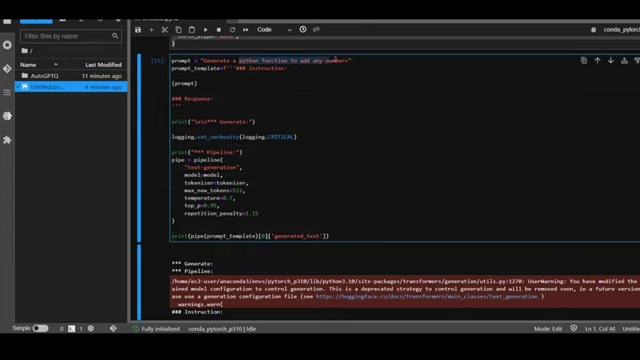Run the selected cell
The image size is (640, 360).
tap(205, 30)
